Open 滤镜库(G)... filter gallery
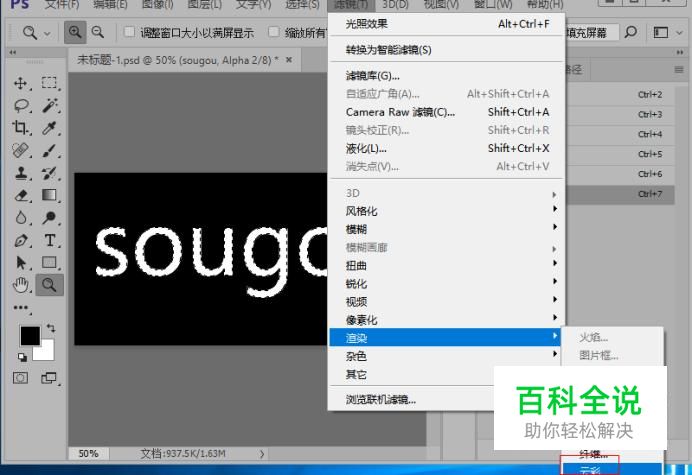692x475 pixels. pos(447,76)
